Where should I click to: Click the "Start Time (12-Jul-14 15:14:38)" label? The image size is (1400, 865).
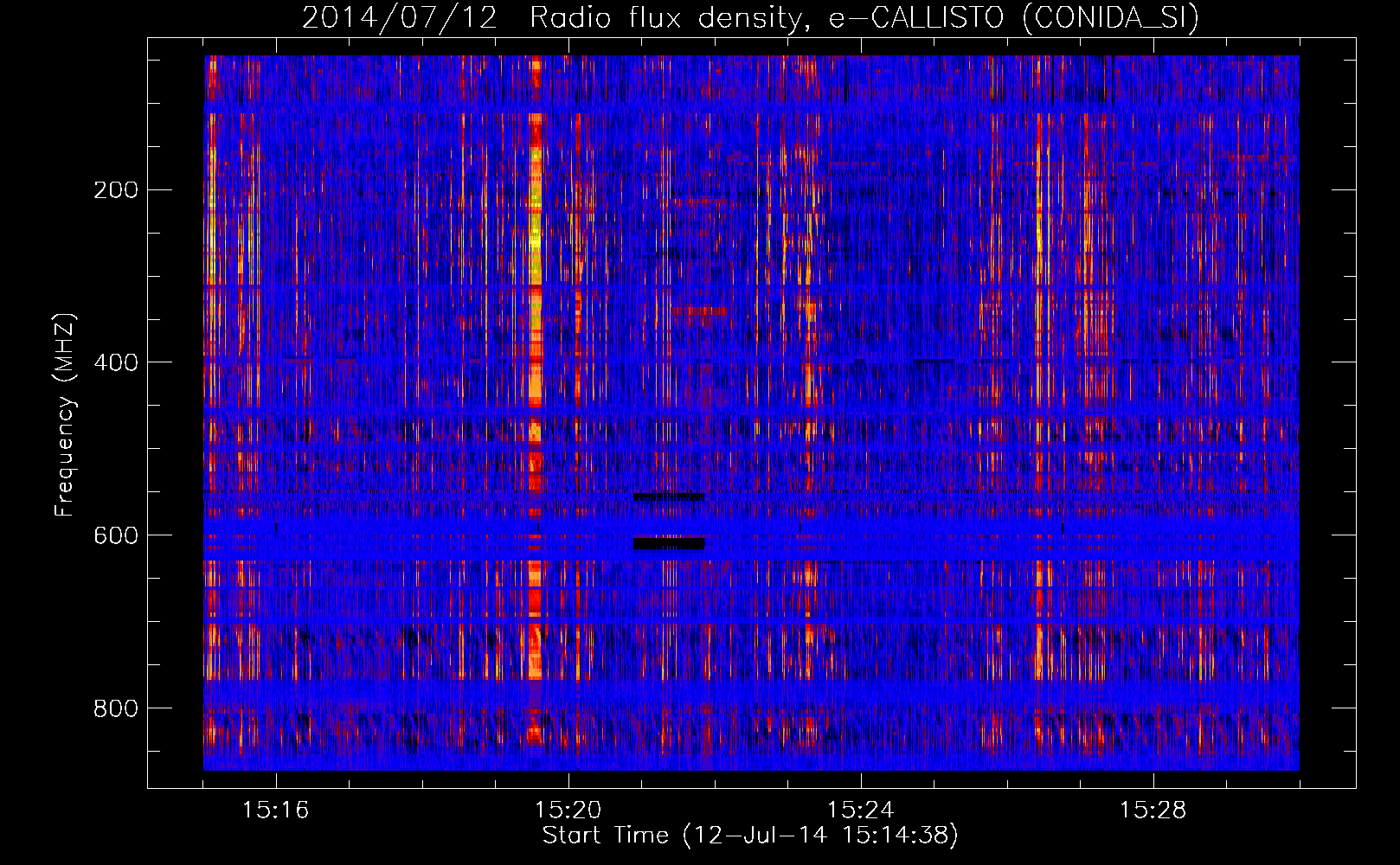pyautogui.click(x=750, y=836)
